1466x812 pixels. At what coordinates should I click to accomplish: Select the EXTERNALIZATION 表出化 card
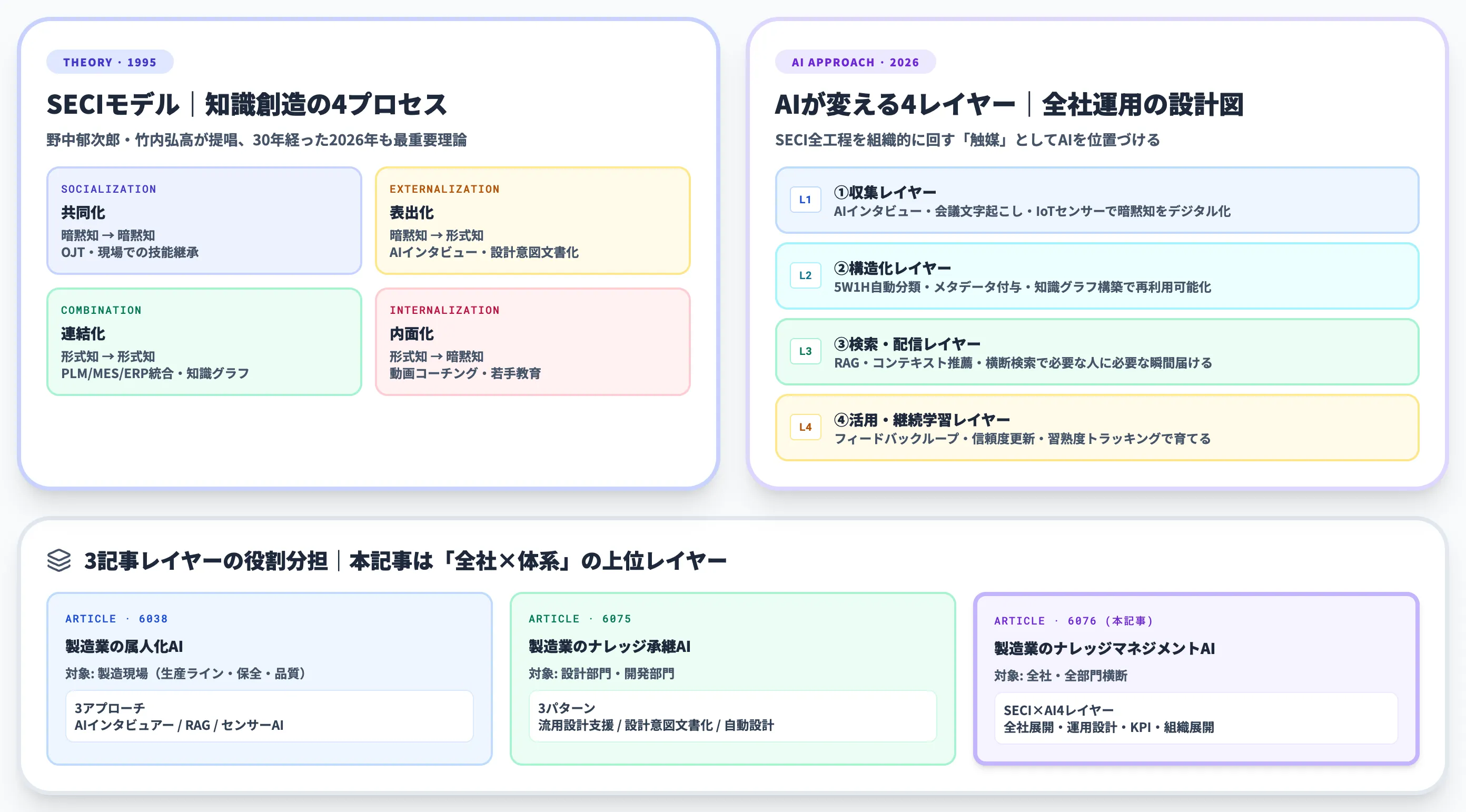click(x=533, y=220)
